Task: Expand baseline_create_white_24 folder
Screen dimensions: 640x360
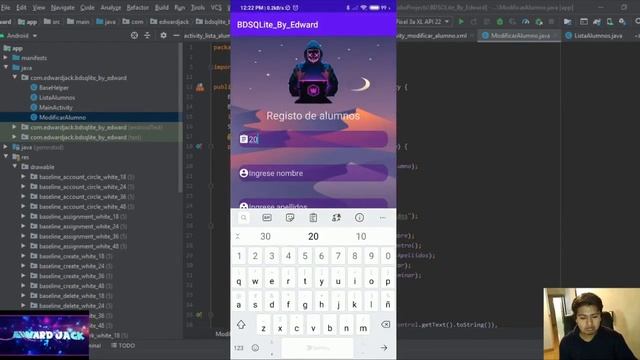Action: [23, 266]
